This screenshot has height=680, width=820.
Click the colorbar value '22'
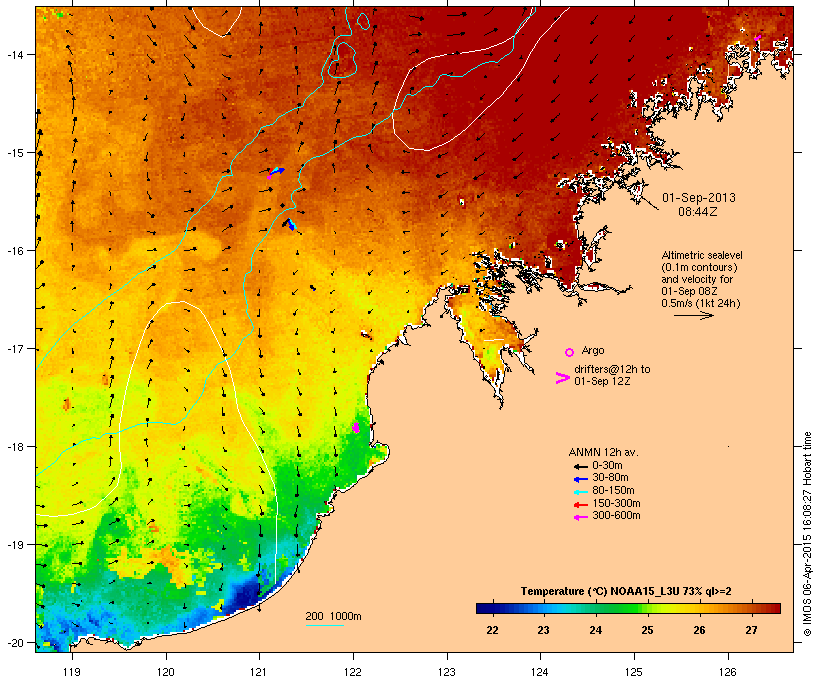tap(492, 630)
